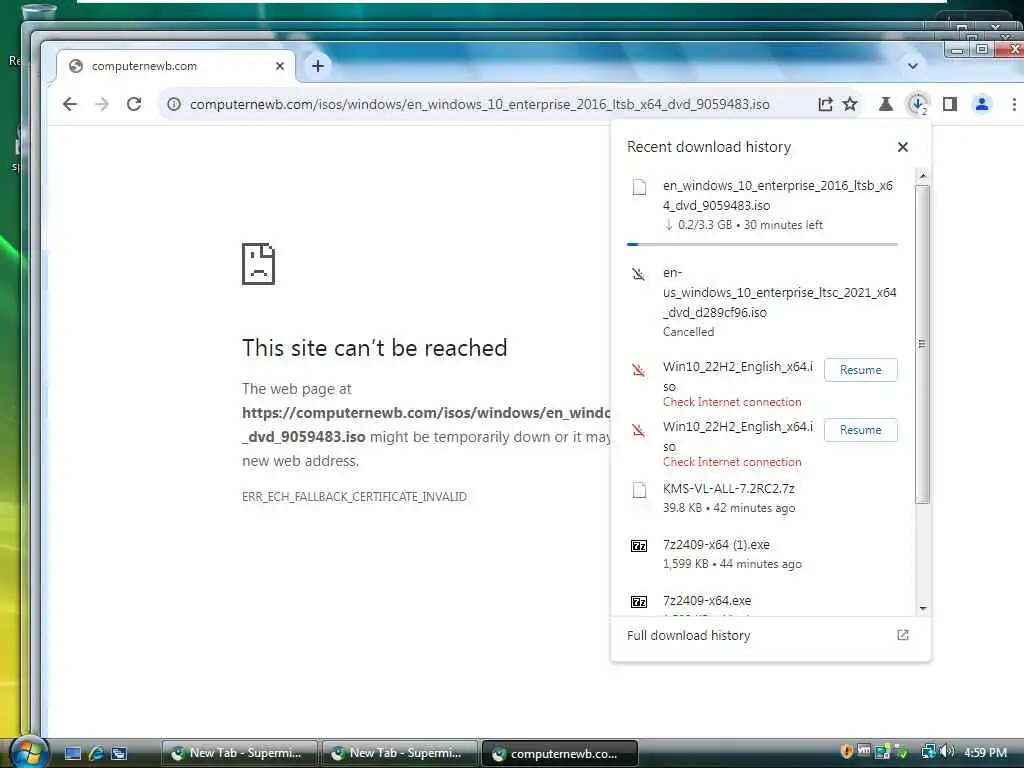Open the Chrome three-dot menu
The image size is (1024, 768).
tap(1014, 104)
